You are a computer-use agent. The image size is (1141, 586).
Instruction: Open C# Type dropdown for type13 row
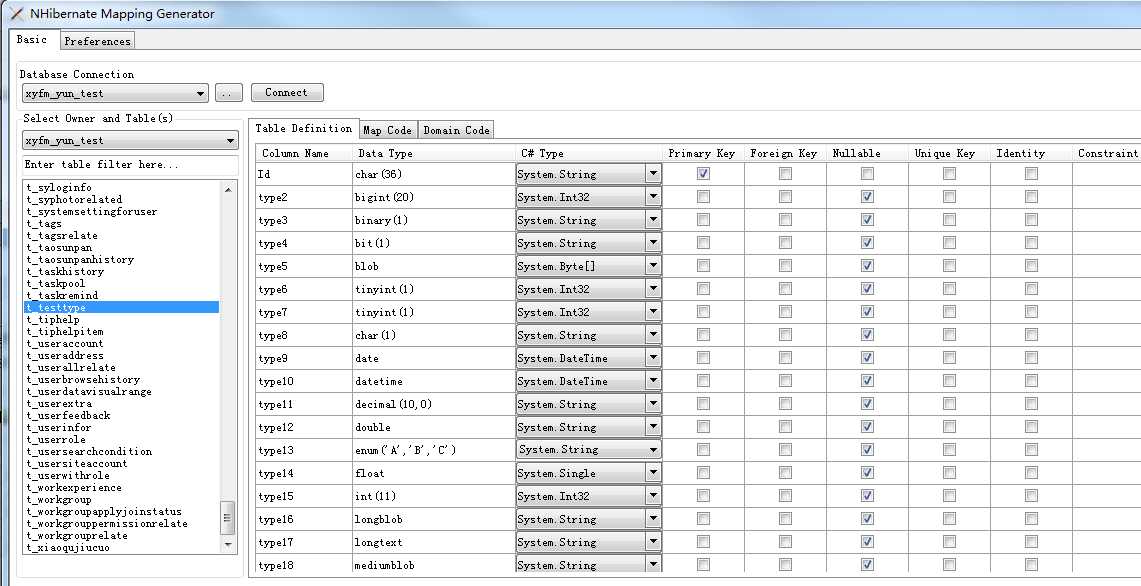point(653,450)
